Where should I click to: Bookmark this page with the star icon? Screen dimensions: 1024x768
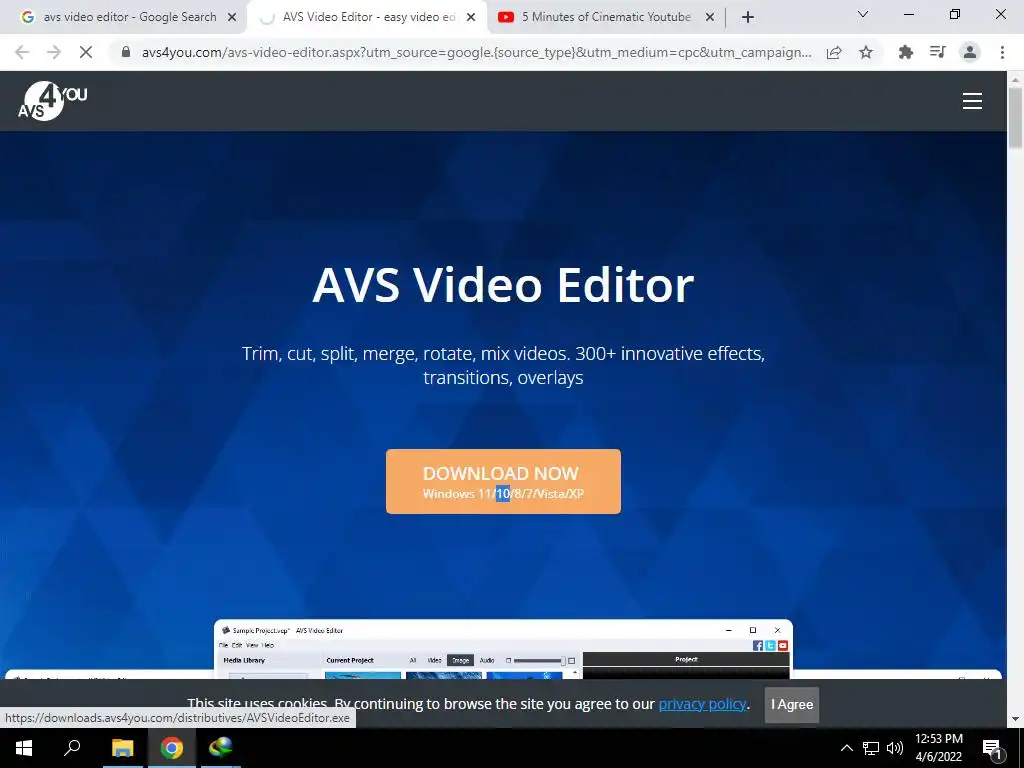(x=866, y=52)
